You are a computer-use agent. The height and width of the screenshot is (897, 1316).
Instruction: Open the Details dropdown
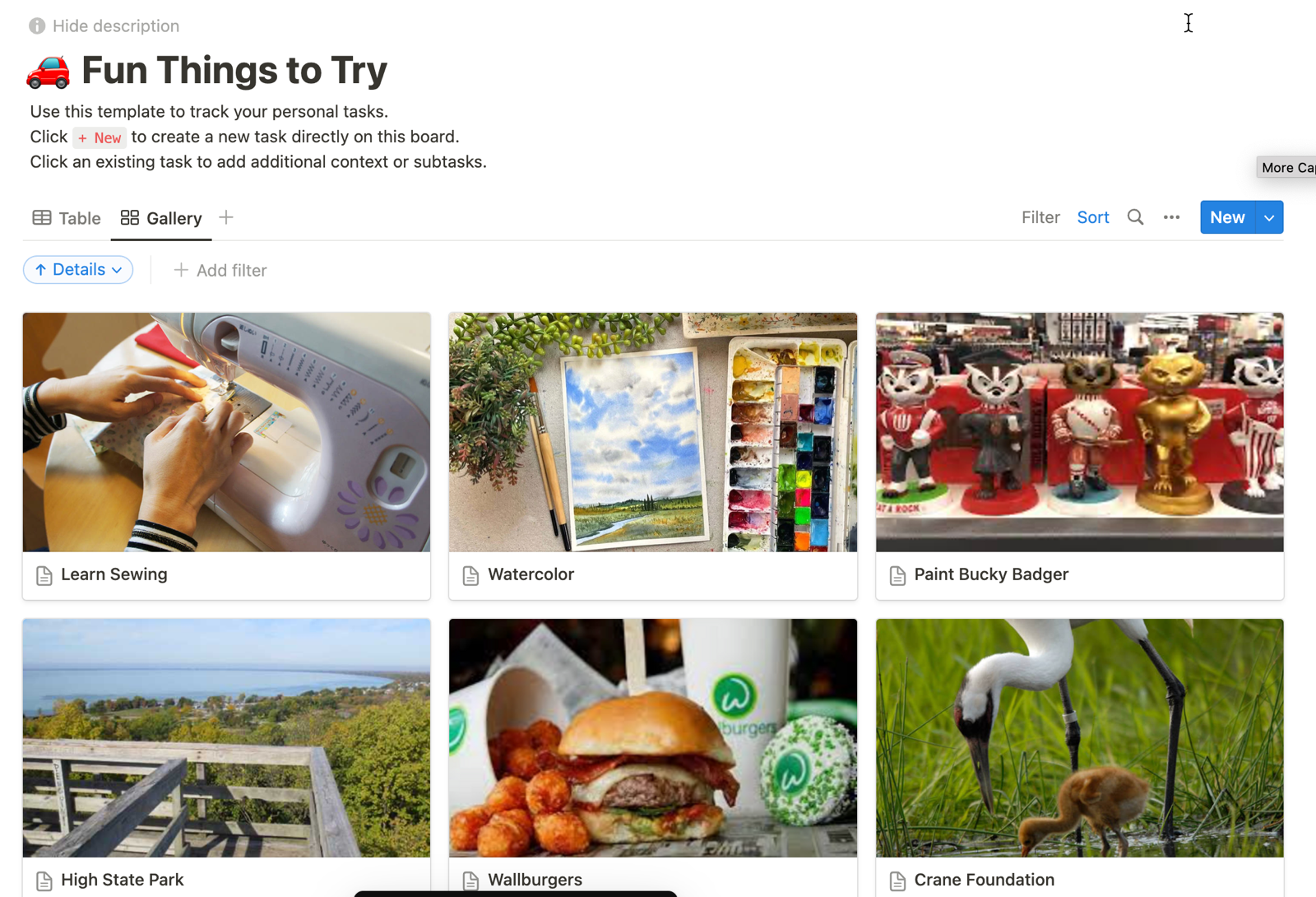tap(78, 269)
